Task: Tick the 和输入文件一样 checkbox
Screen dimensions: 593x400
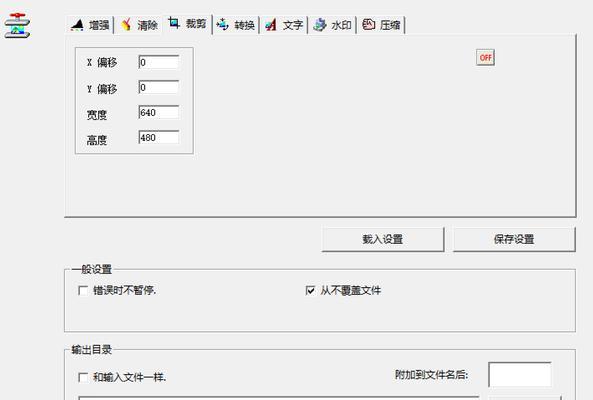Action: pyautogui.click(x=83, y=377)
